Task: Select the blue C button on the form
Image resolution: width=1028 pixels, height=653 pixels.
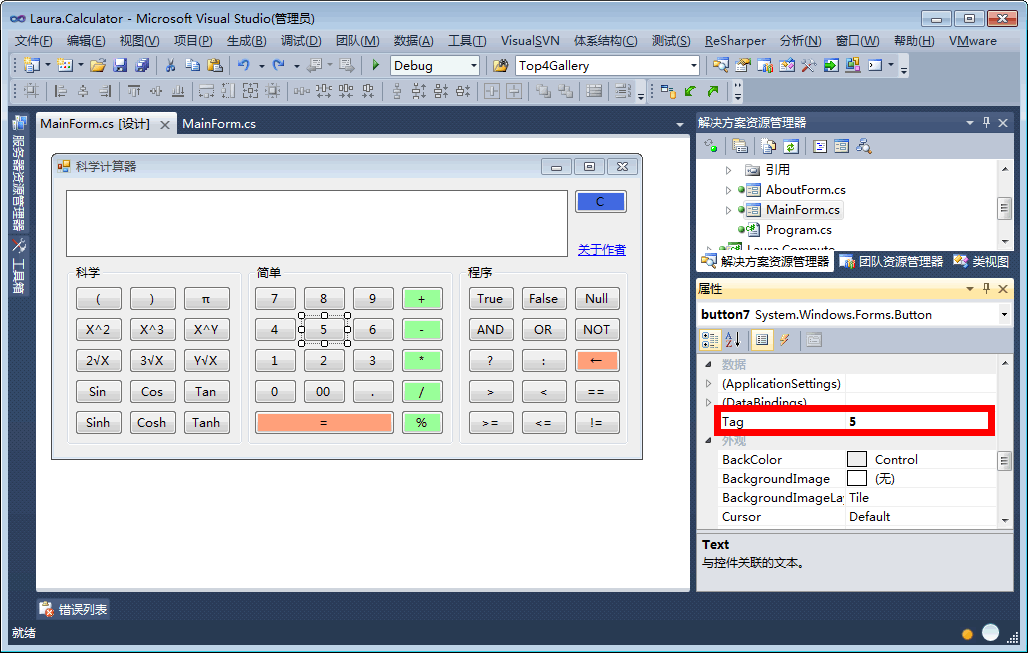Action: click(x=601, y=202)
